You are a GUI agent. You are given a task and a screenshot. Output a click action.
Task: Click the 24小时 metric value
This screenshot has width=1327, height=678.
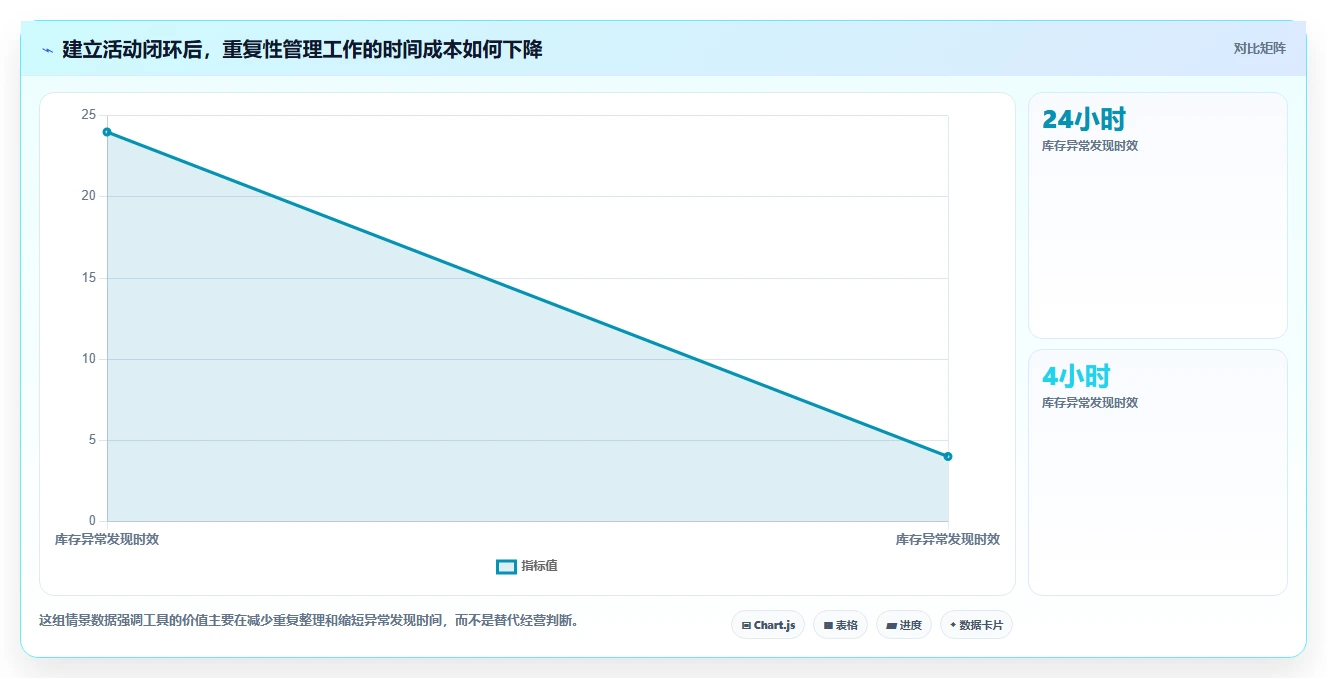(1084, 119)
